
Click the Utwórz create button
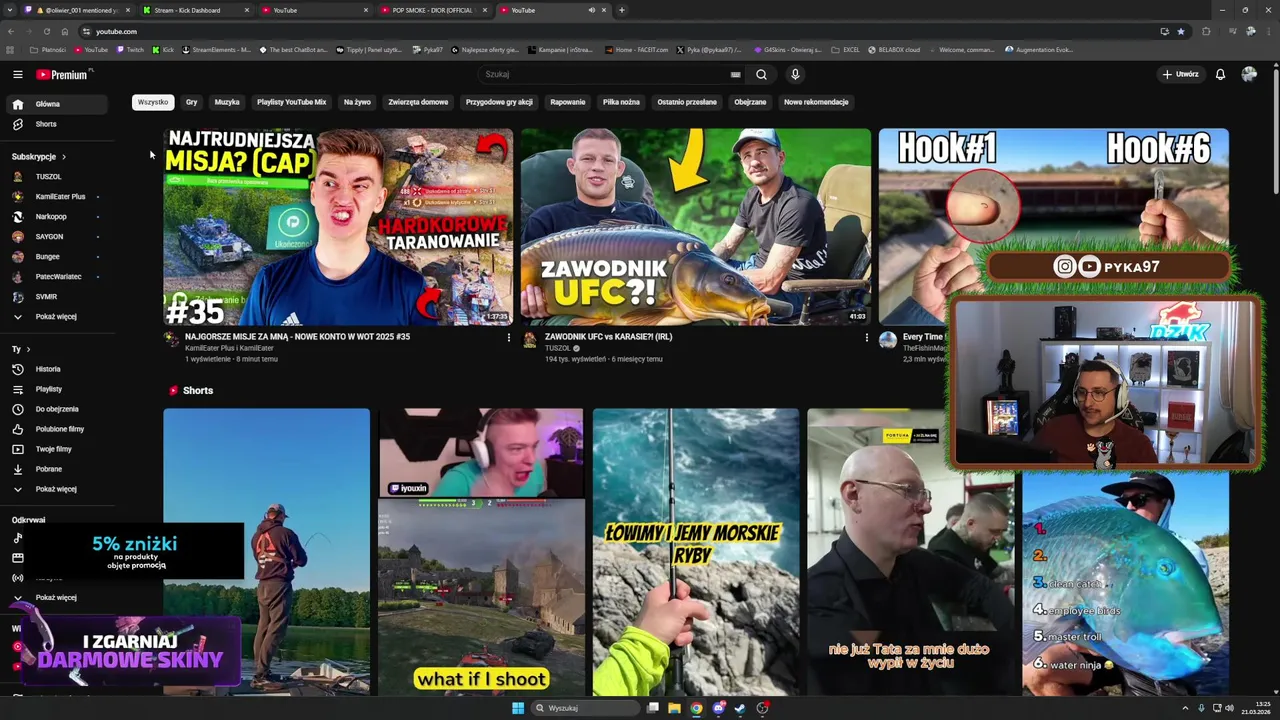tap(1180, 74)
